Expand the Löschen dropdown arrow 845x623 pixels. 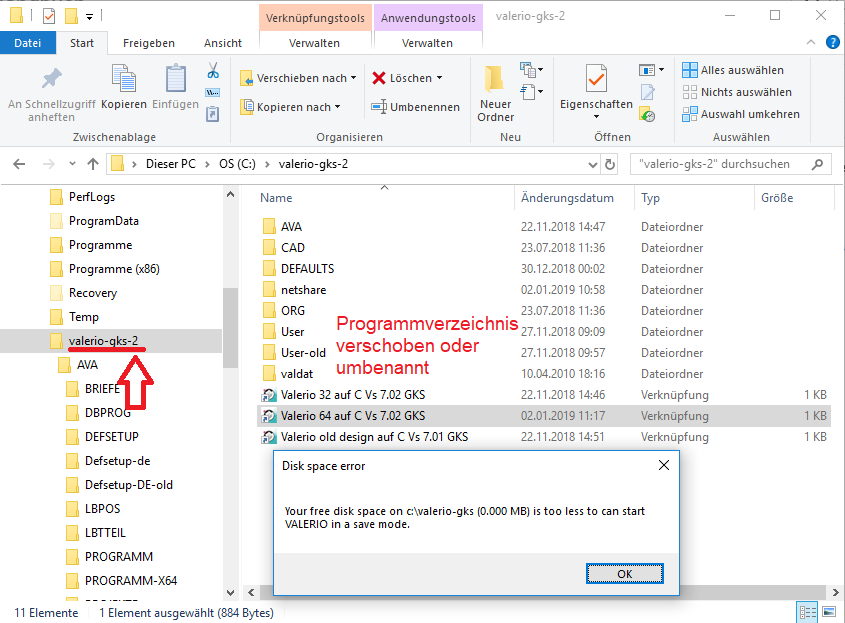click(x=439, y=78)
